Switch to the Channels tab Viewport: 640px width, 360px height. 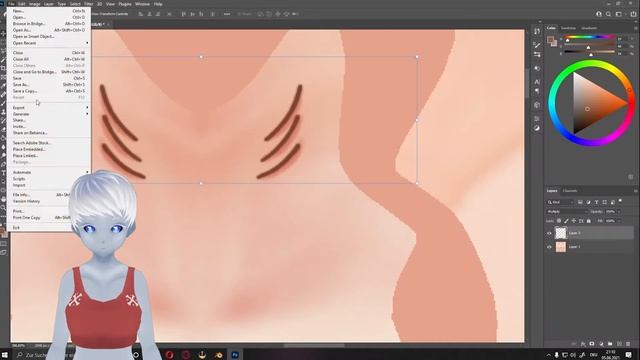[570, 191]
